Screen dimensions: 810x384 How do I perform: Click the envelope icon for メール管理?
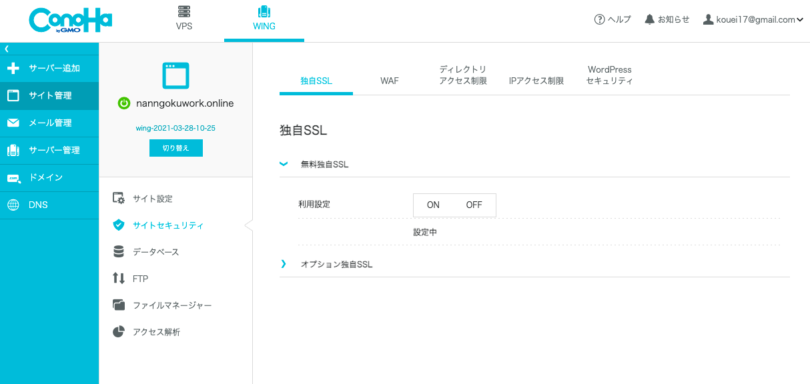pos(13,123)
